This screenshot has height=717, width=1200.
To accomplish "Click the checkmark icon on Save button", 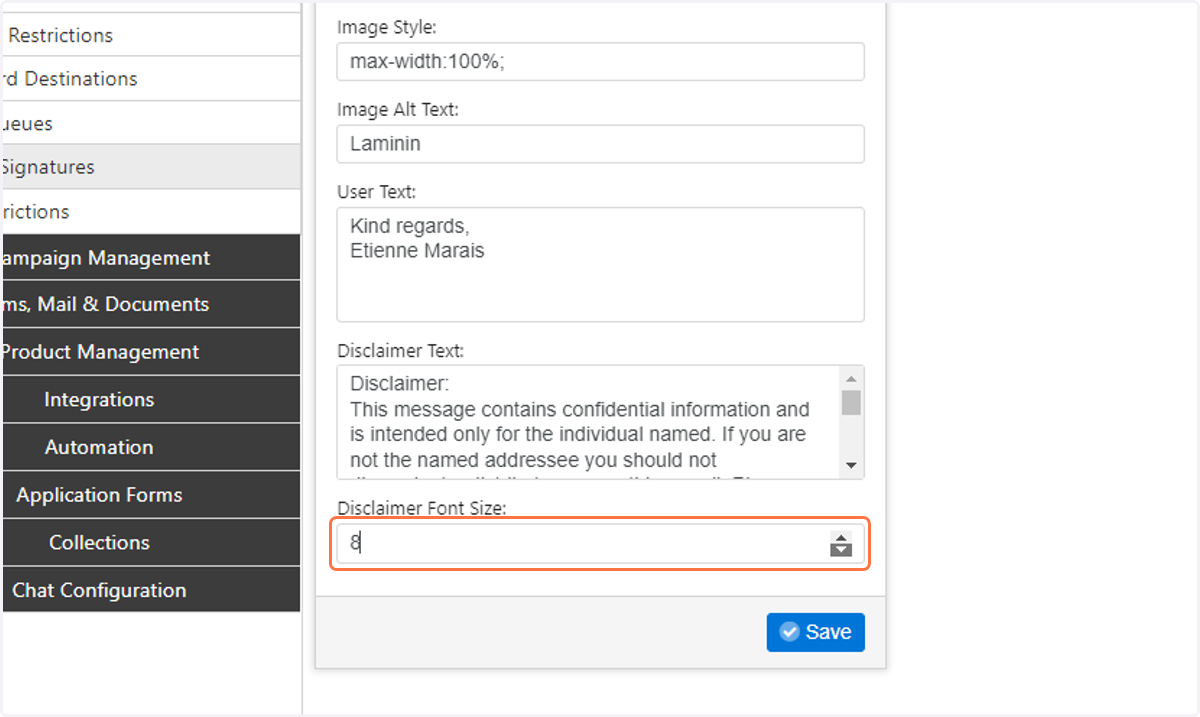I will [789, 632].
